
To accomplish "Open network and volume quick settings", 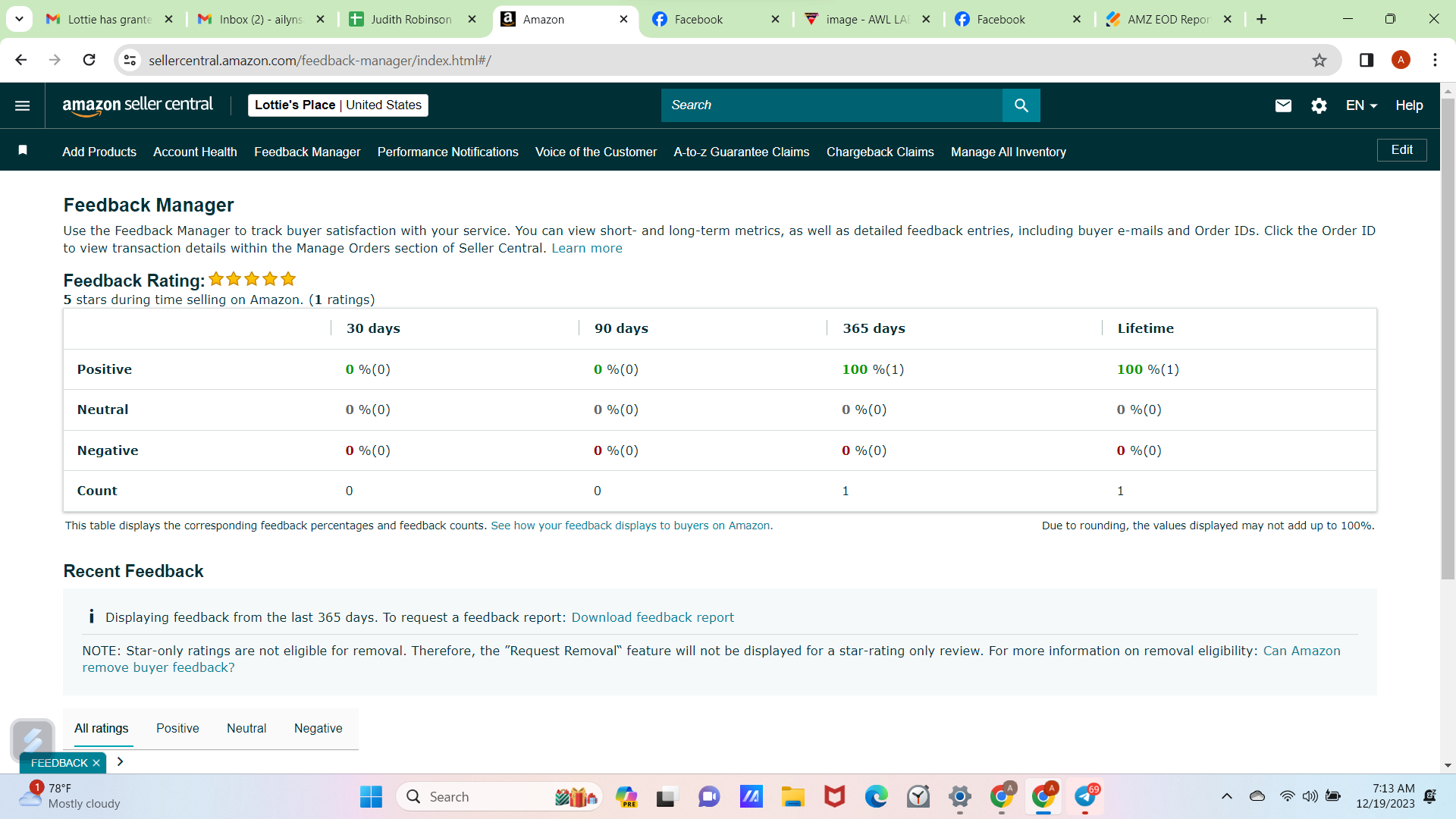I will 1310,796.
